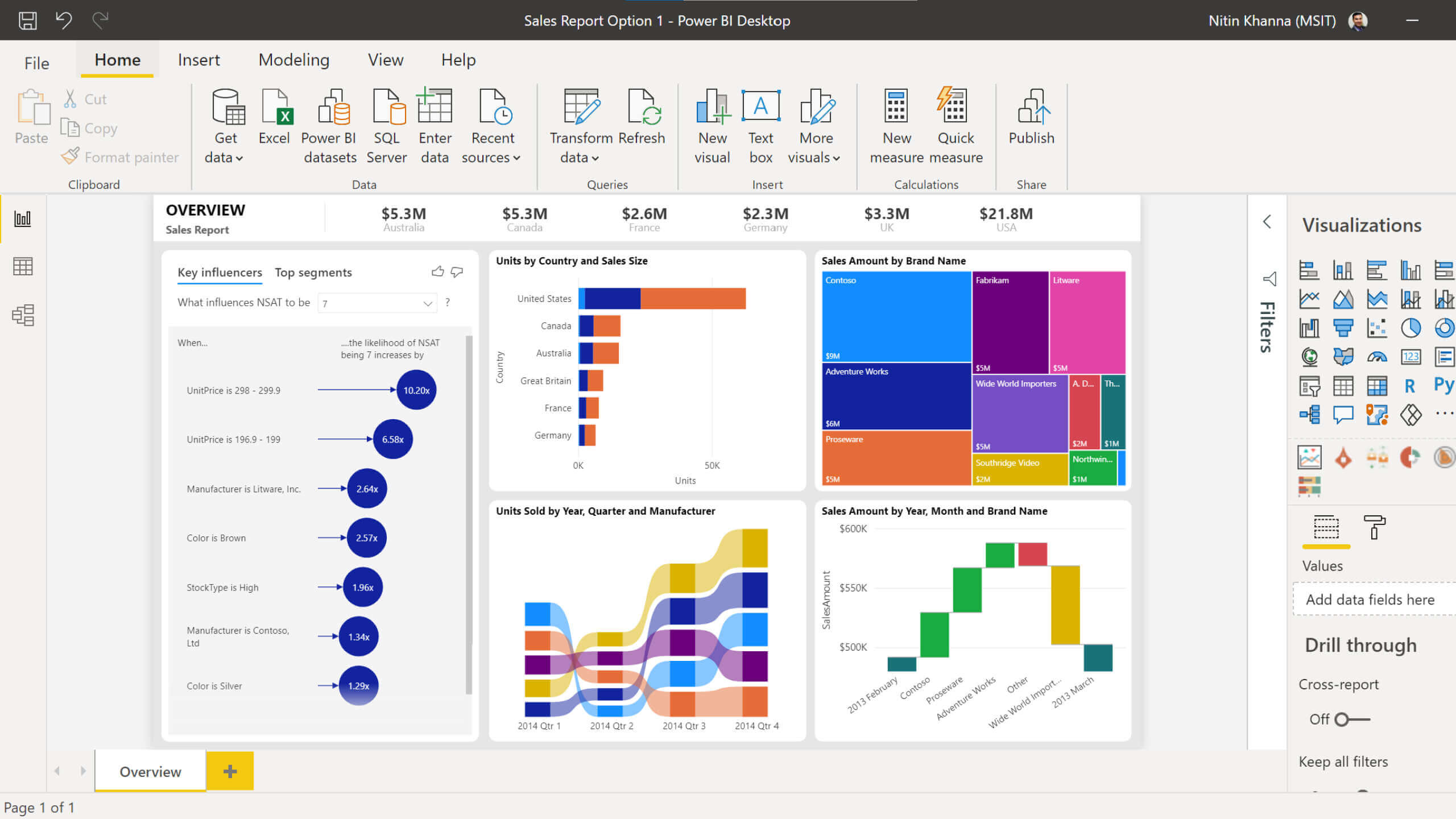
Task: Expand the NSAT value dropdown
Action: (428, 303)
